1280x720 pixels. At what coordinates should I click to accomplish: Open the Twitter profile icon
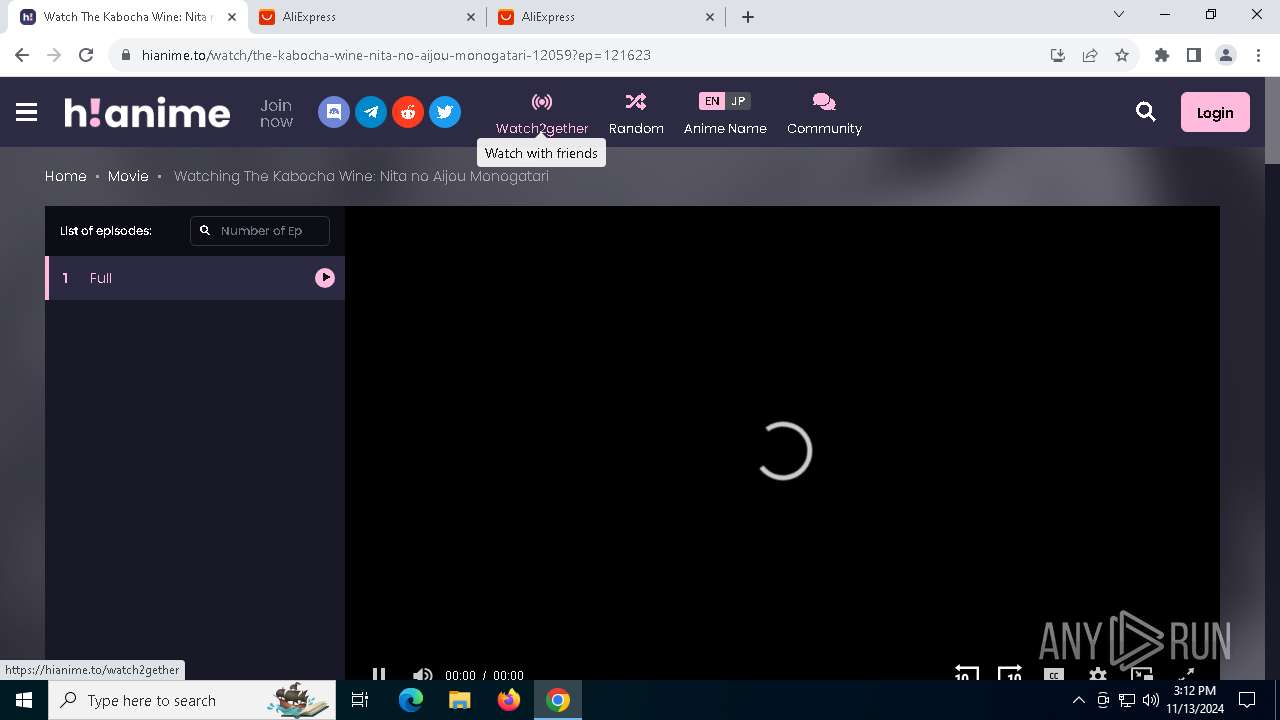point(445,112)
